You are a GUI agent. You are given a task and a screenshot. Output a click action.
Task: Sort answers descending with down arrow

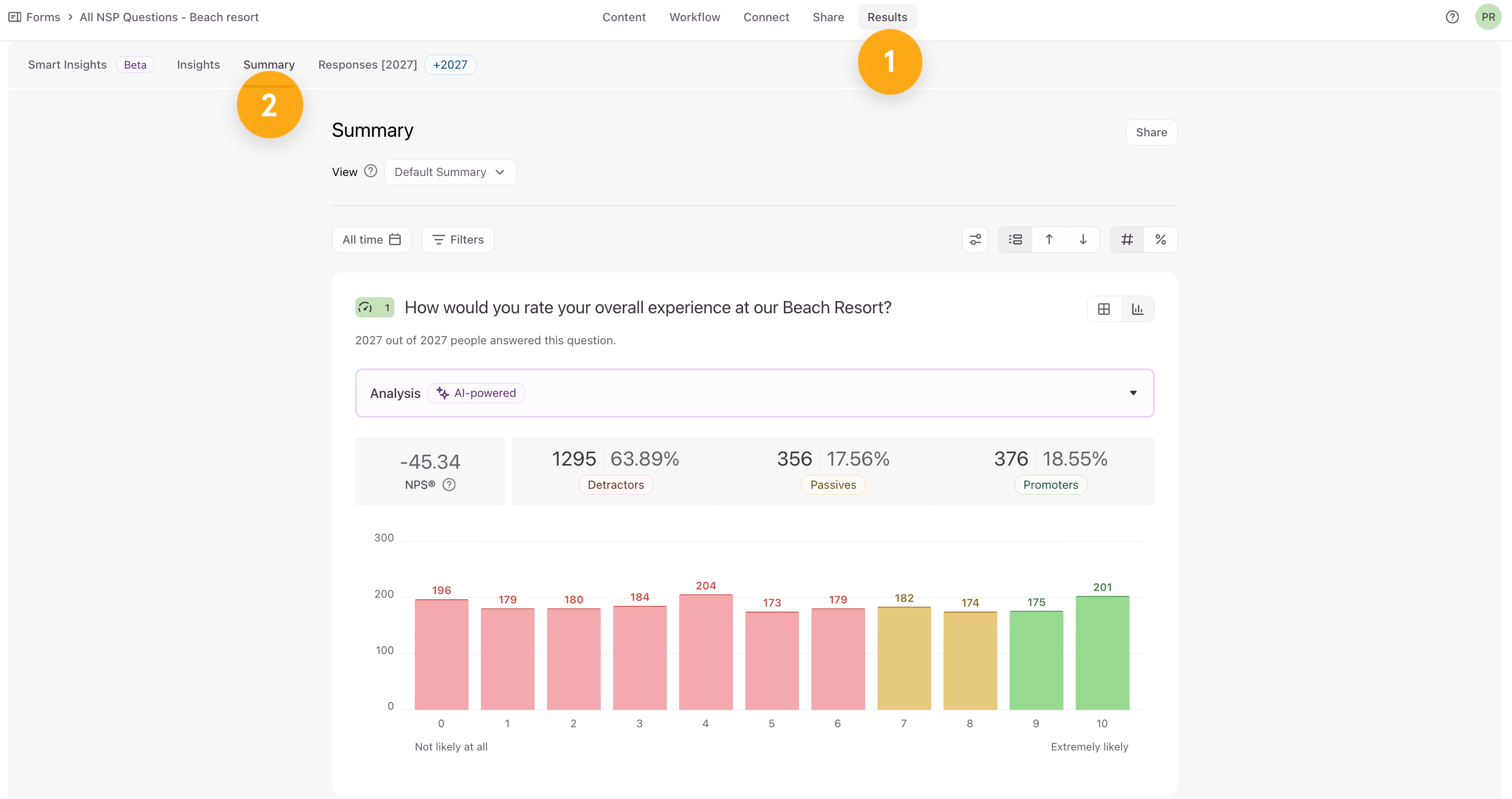(1082, 239)
